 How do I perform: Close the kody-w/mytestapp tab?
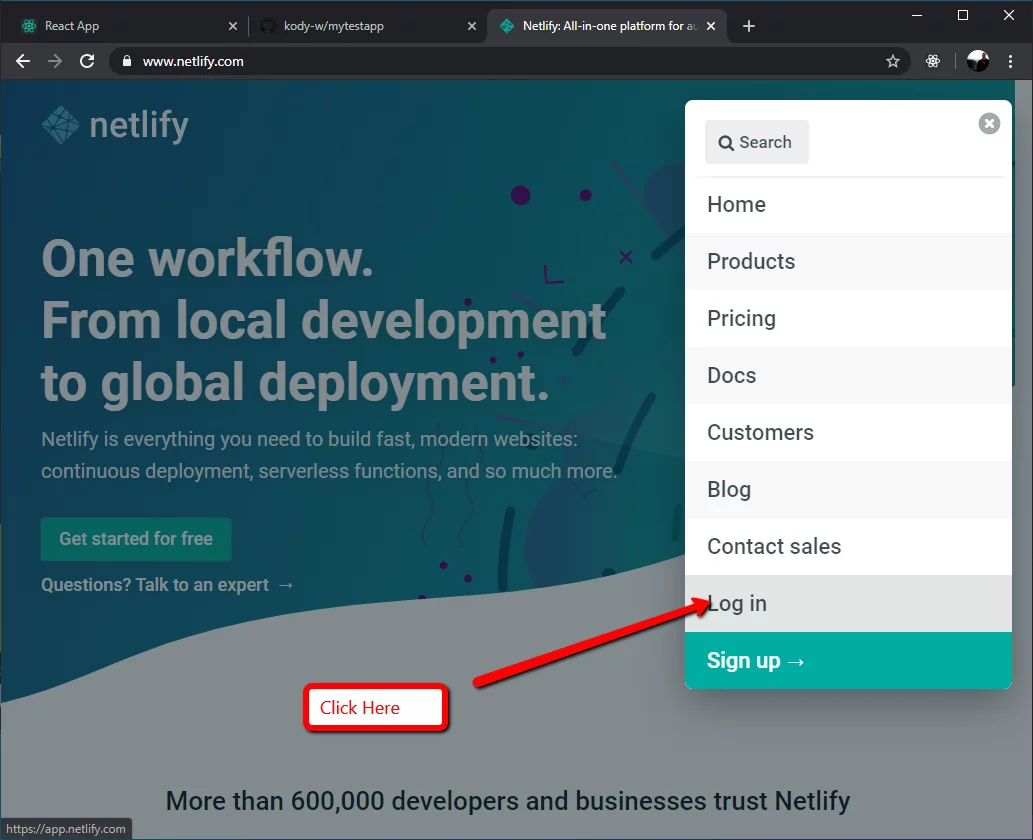pyautogui.click(x=472, y=26)
